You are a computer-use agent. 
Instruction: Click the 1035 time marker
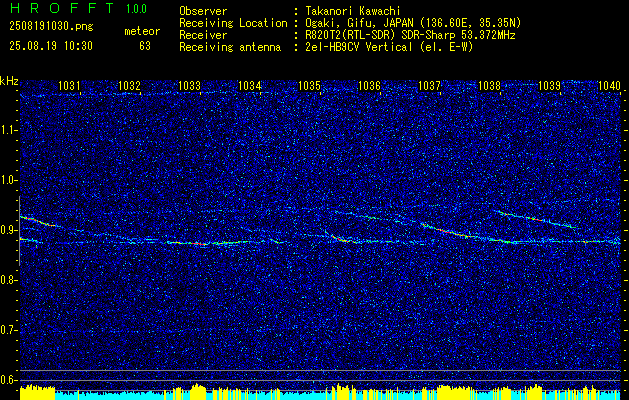tap(309, 85)
